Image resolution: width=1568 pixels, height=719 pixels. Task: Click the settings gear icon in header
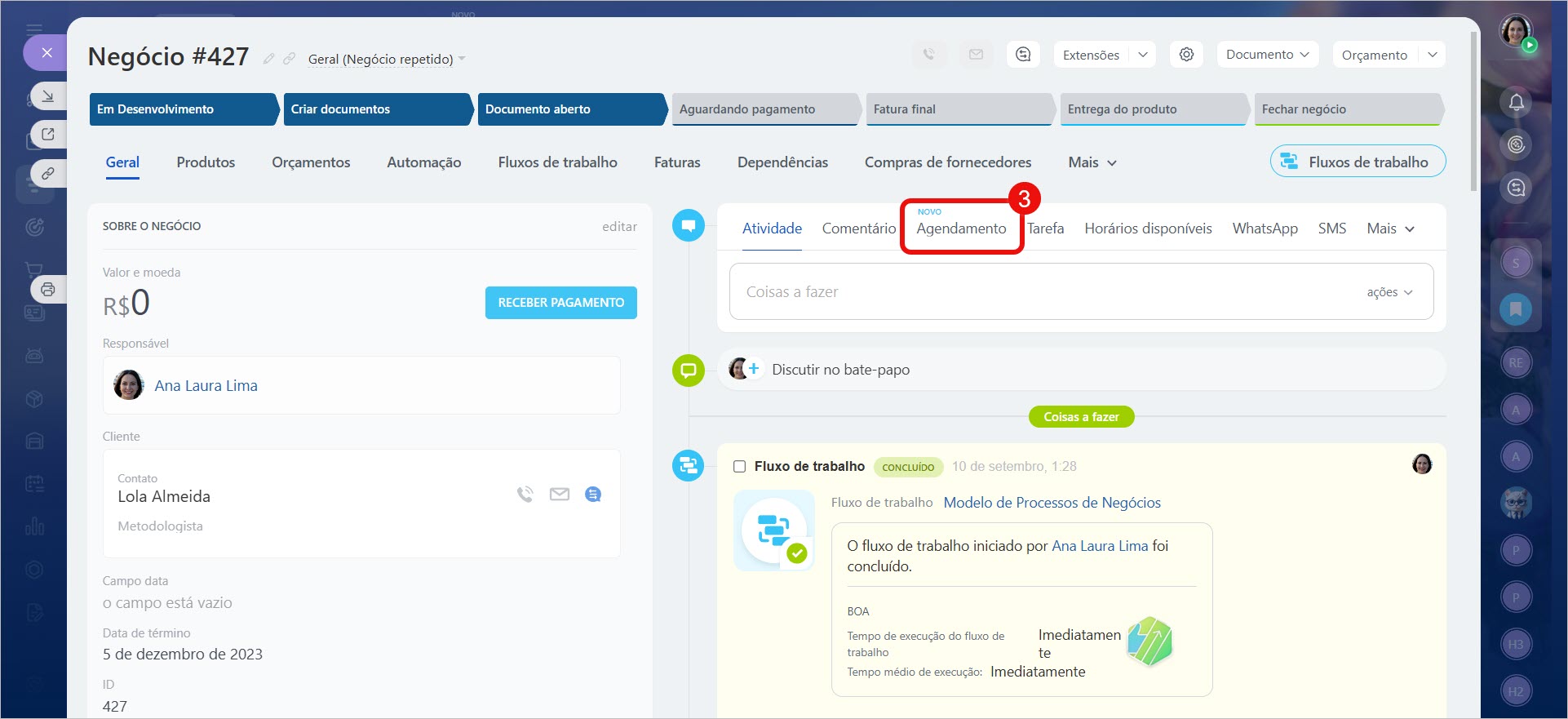[1186, 55]
